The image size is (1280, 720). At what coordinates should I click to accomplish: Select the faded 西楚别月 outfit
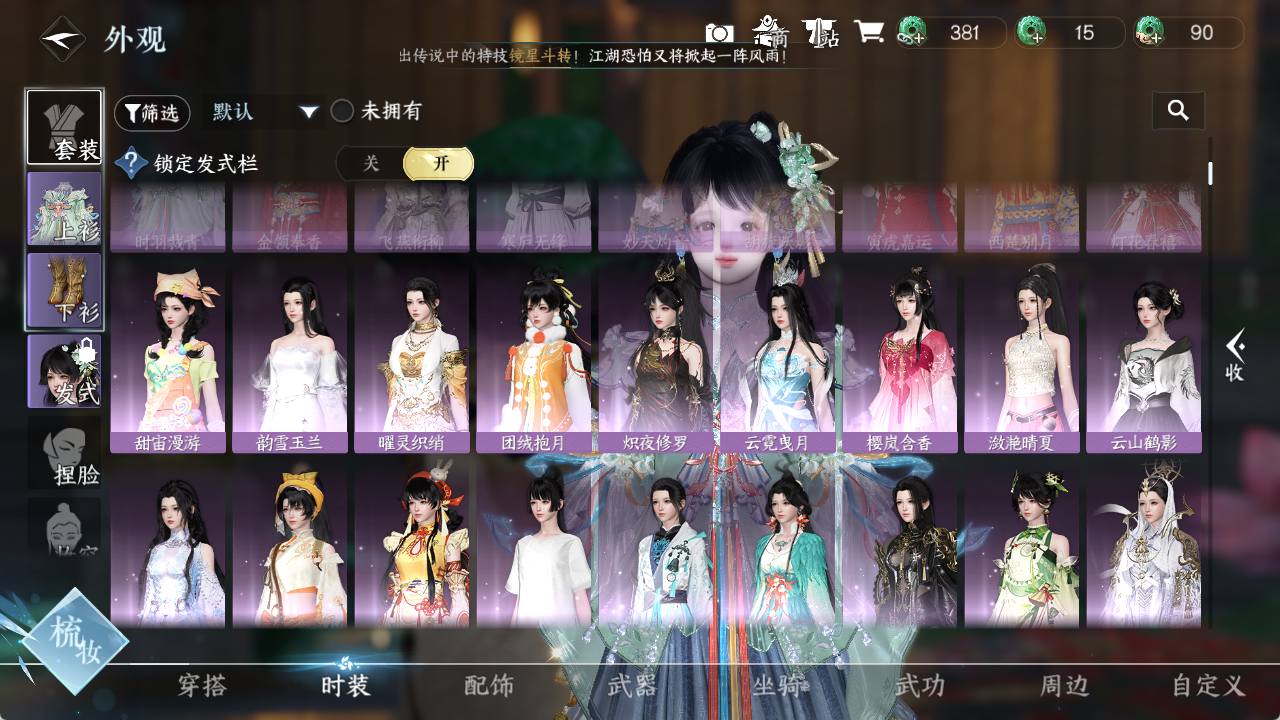point(1022,218)
